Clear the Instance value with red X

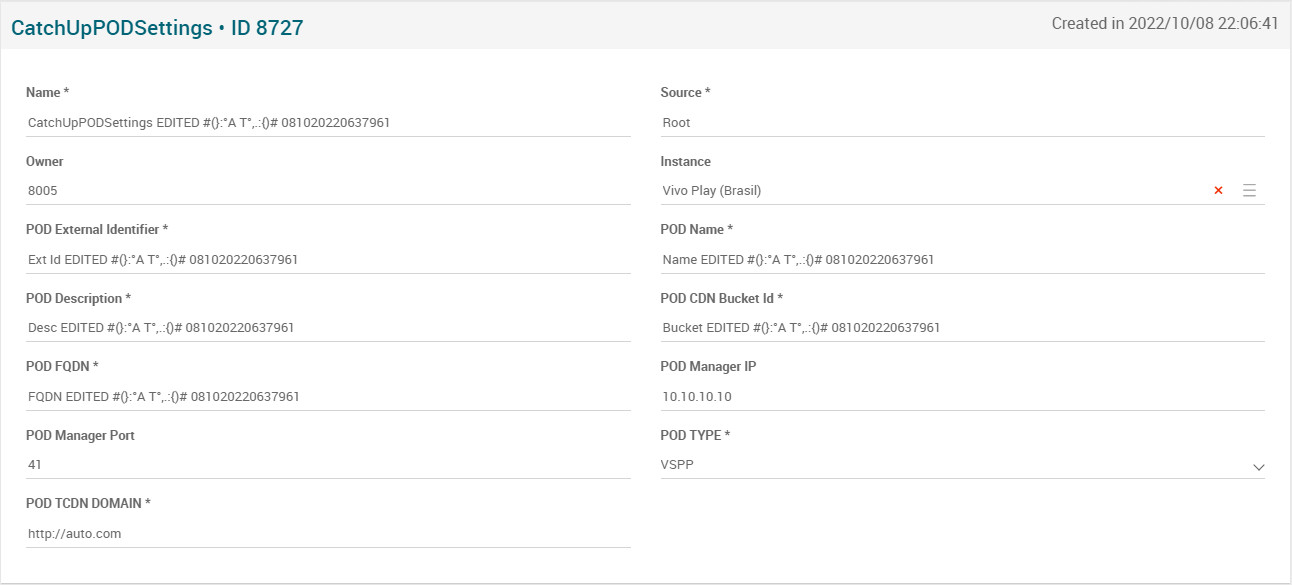tap(1218, 191)
